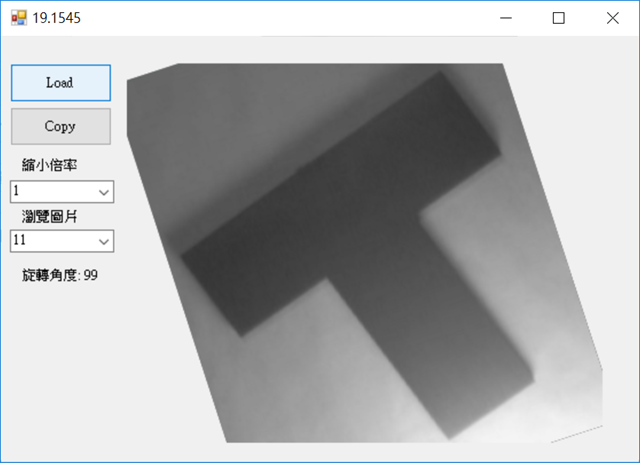Image resolution: width=640 pixels, height=463 pixels.
Task: Close the 19.1545 window
Action: pos(612,18)
